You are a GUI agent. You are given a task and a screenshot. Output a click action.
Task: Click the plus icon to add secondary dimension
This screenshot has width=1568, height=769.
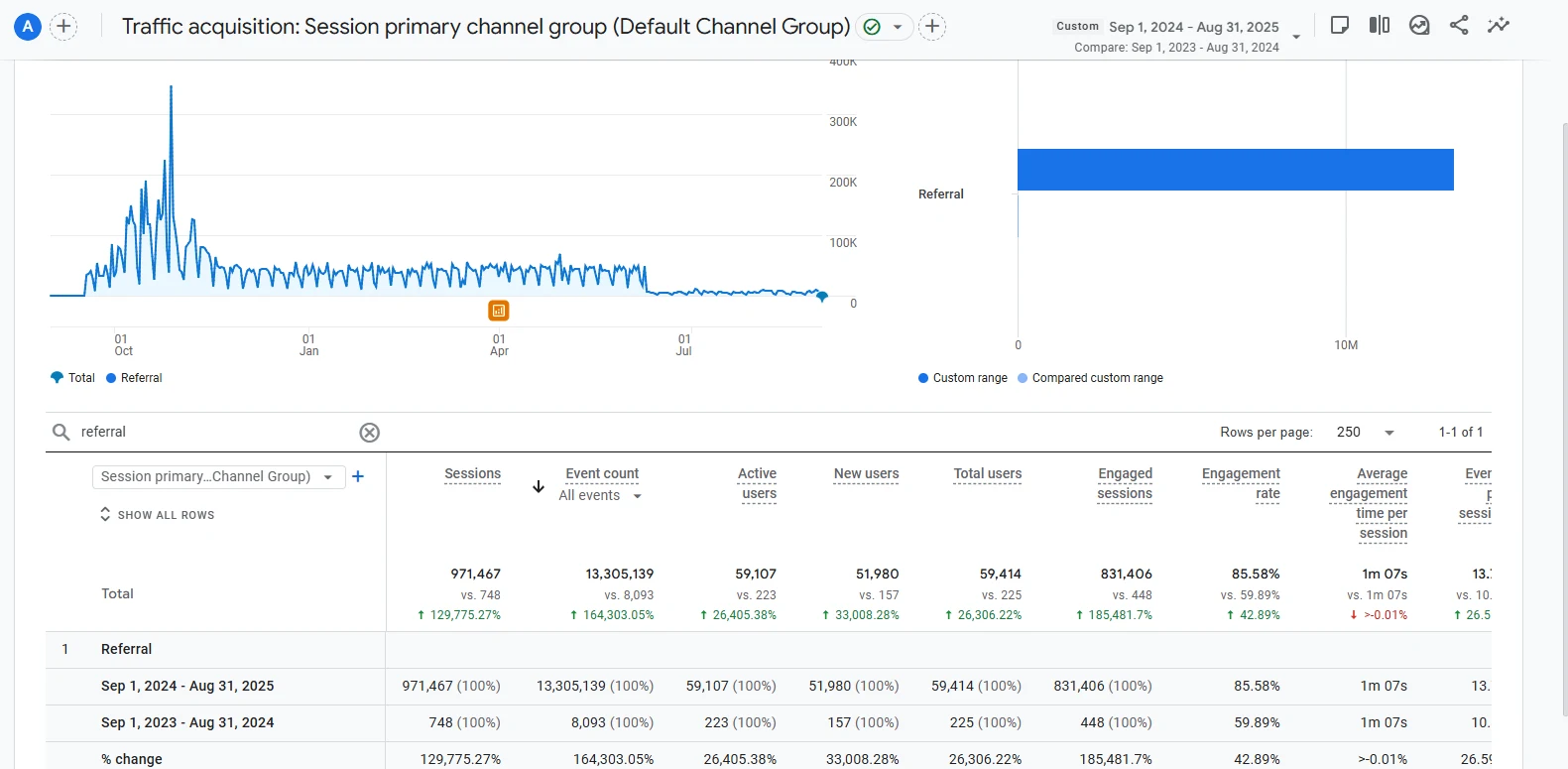point(358,477)
